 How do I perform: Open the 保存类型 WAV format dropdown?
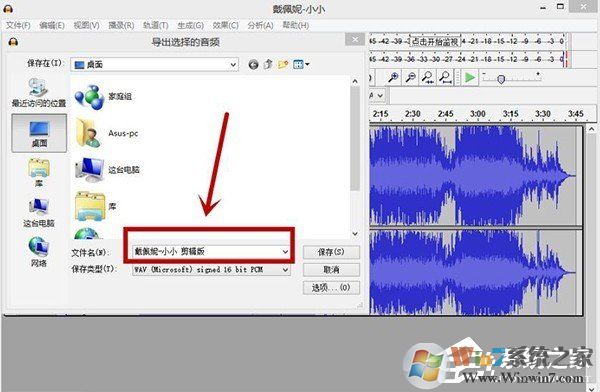coord(211,270)
